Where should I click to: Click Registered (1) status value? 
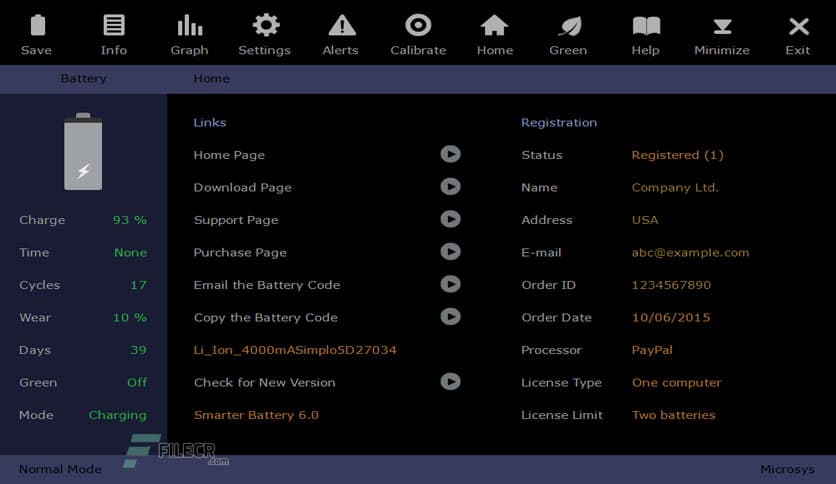(x=678, y=155)
